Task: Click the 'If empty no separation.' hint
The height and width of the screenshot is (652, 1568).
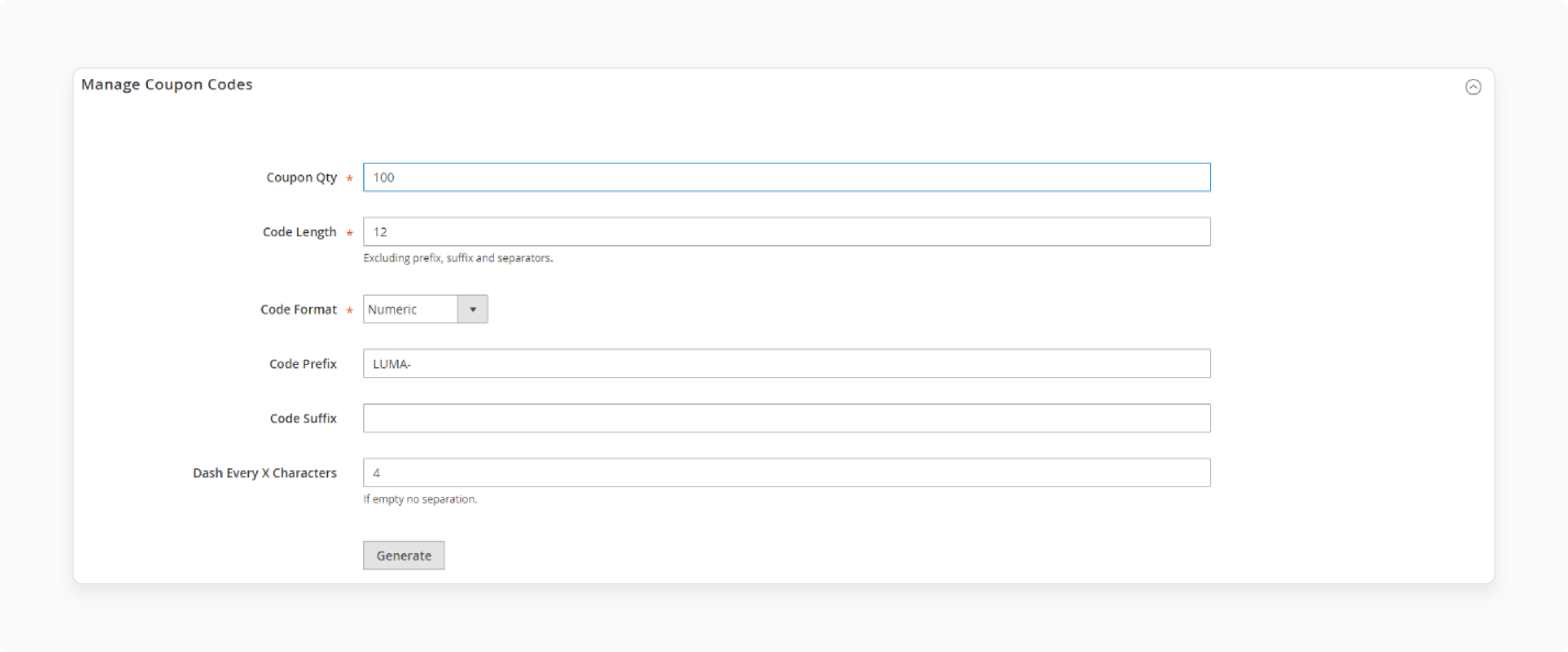Action: coord(420,499)
